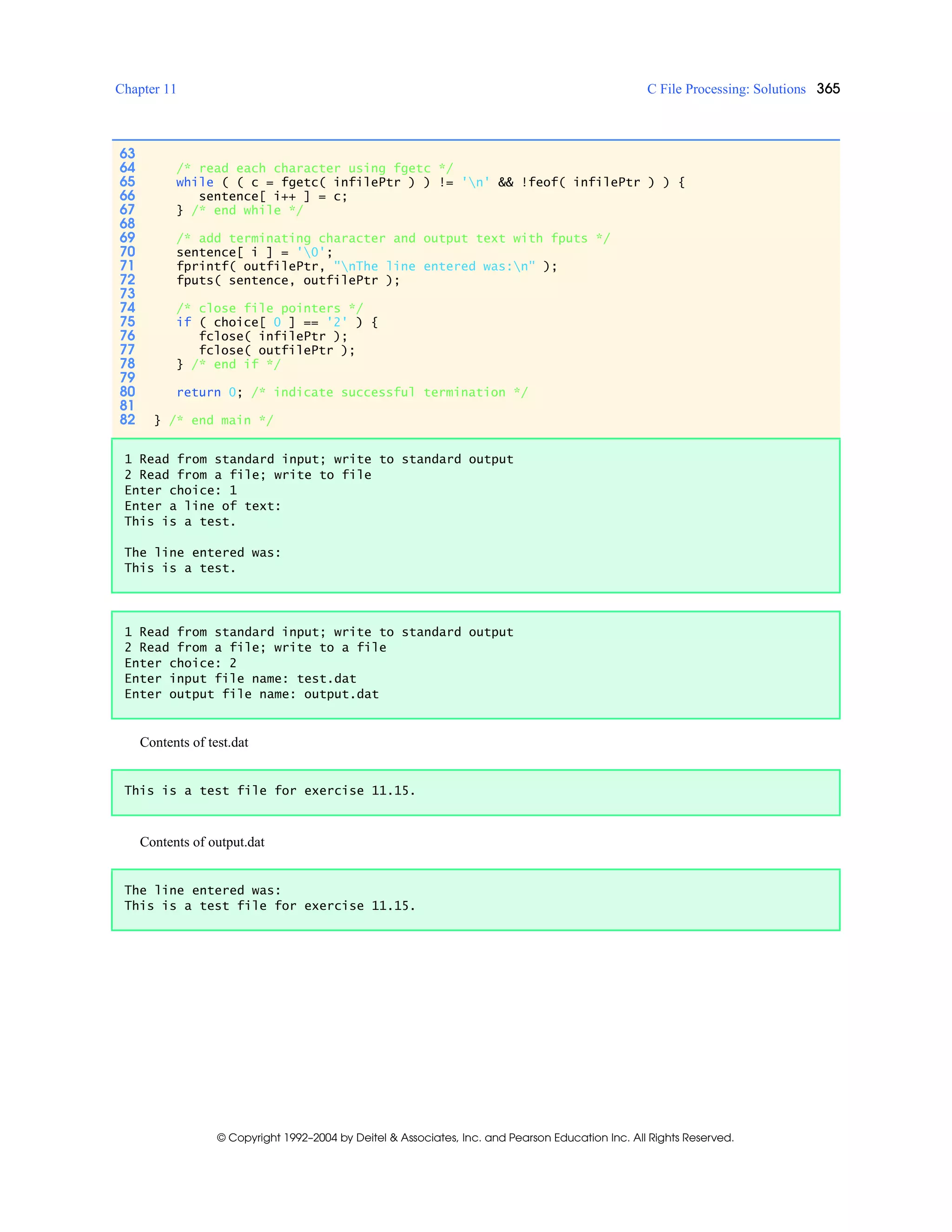952x1232 pixels.
Task: Click 'fclose( infilePtr );' line
Action: pyautogui.click(x=273, y=336)
